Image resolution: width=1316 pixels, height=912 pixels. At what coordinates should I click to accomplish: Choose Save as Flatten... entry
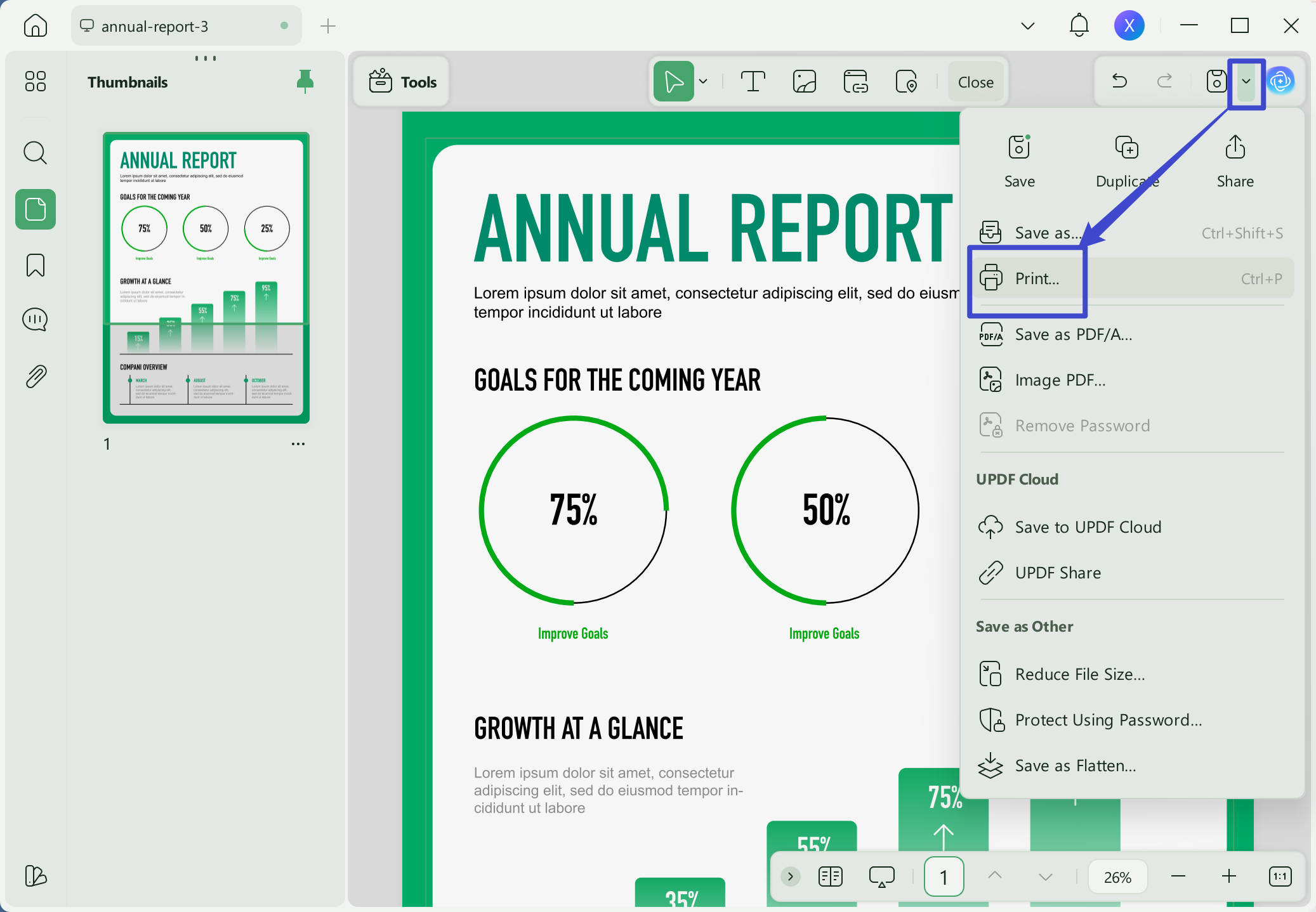(x=1132, y=765)
